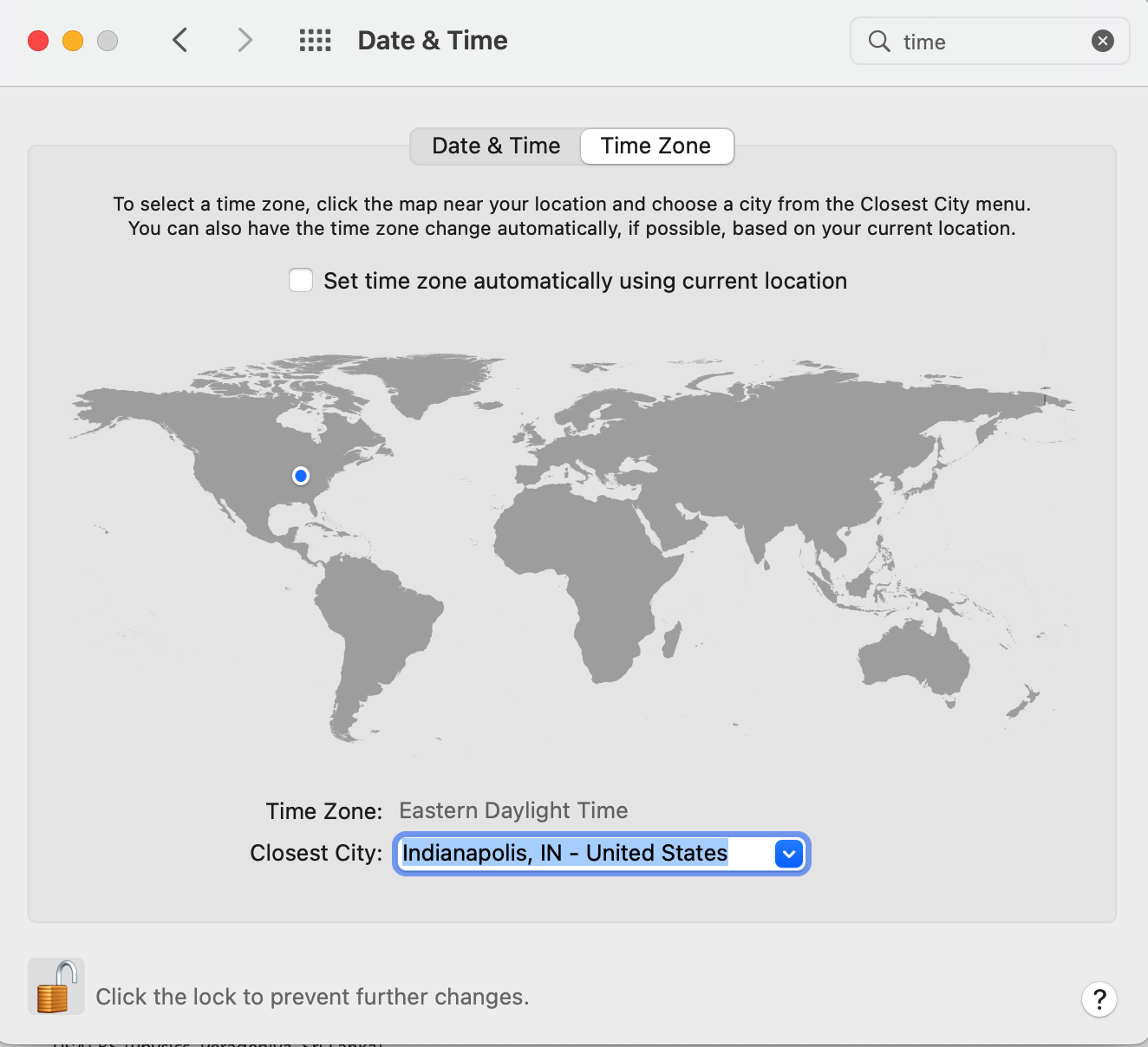Viewport: 1148px width, 1047px height.
Task: Clear the search field text
Action: point(1103,41)
